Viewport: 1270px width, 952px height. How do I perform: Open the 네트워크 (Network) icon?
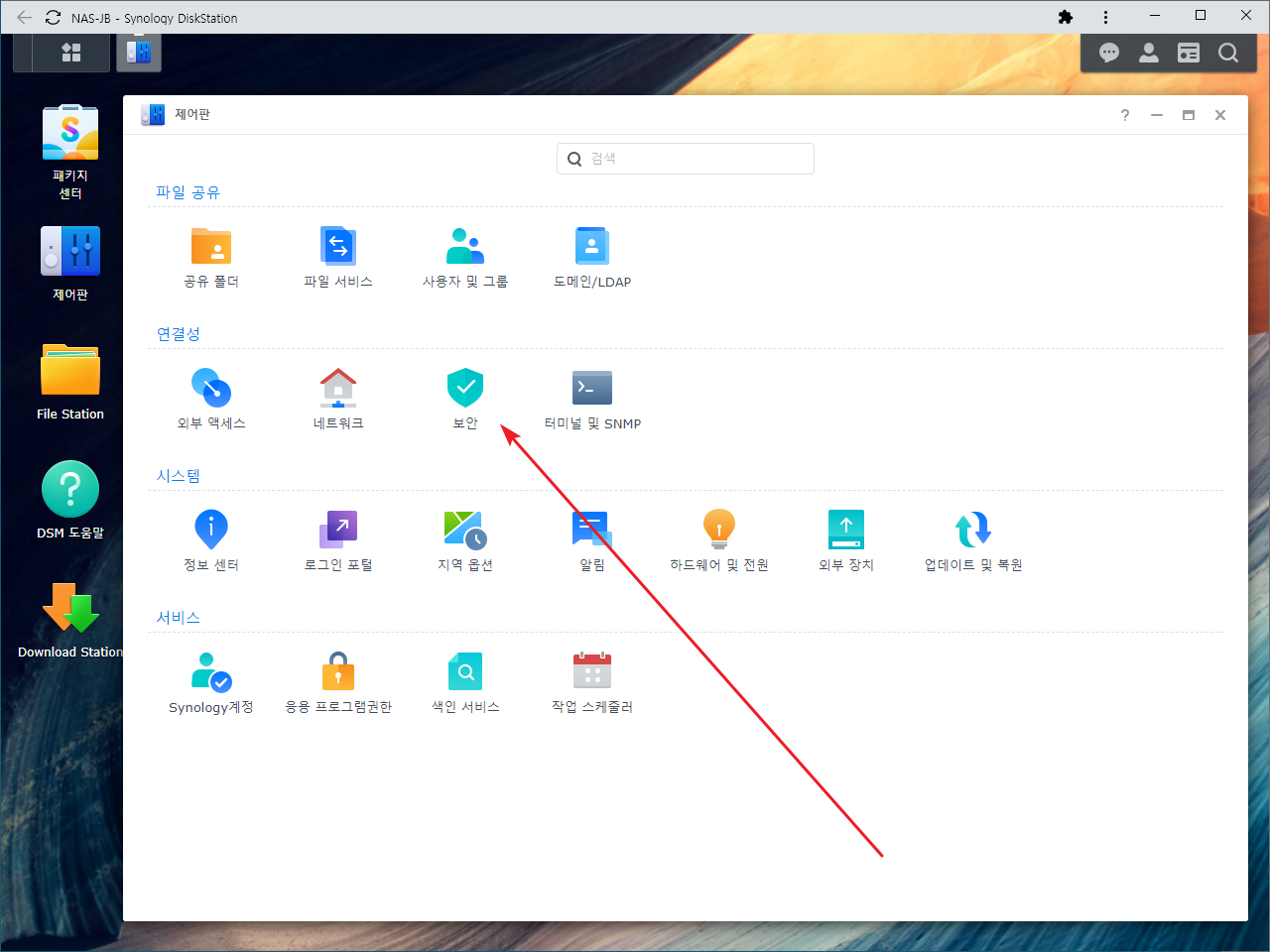tap(337, 399)
